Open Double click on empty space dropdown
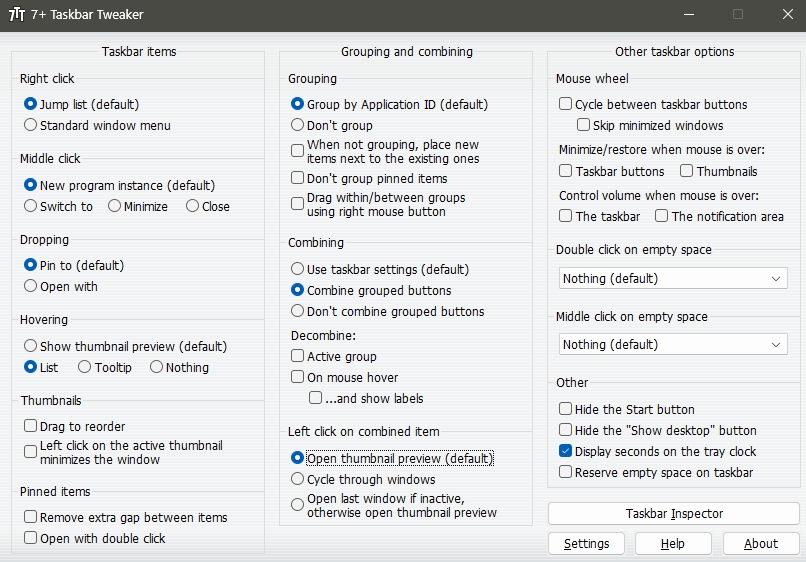The width and height of the screenshot is (806, 562). tap(673, 278)
